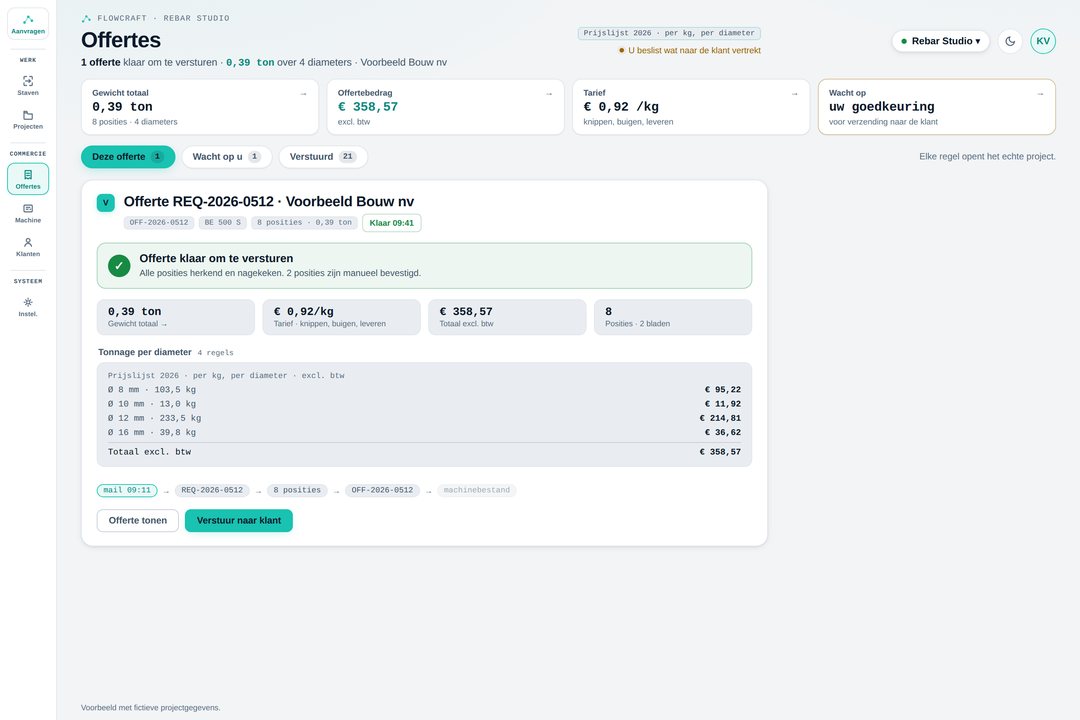Click the € 0,92/kg Tarief tile
Screen dimensions: 1080x720
pos(342,317)
